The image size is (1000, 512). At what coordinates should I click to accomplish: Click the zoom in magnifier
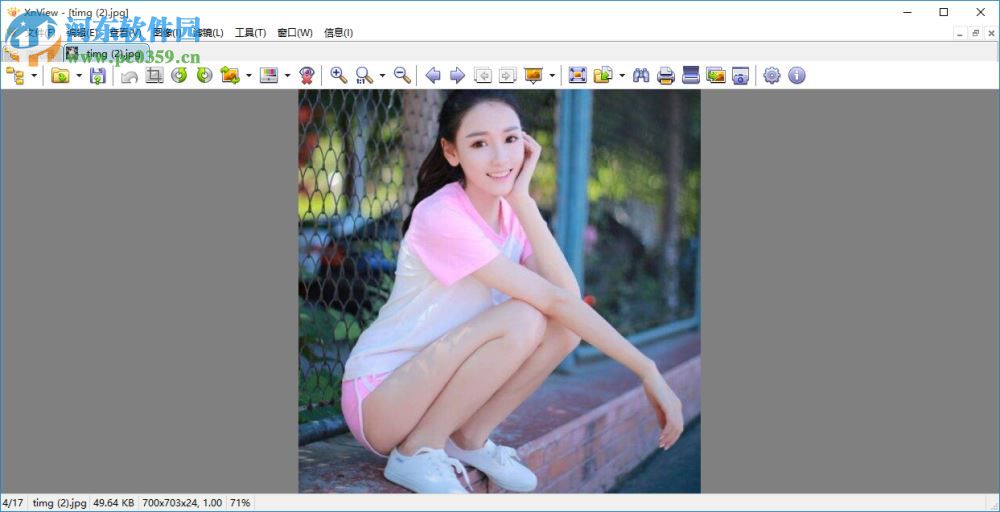339,76
